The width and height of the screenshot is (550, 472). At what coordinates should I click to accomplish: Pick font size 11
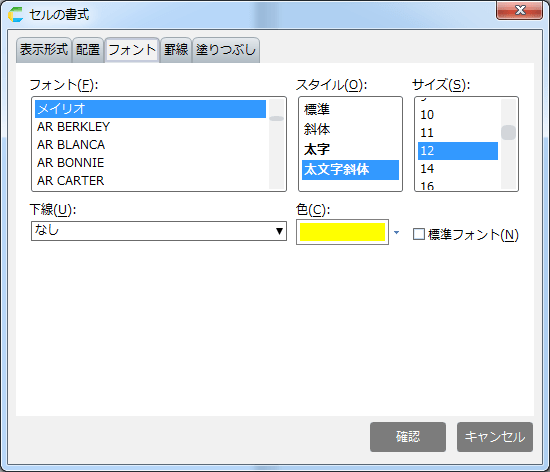click(x=458, y=133)
